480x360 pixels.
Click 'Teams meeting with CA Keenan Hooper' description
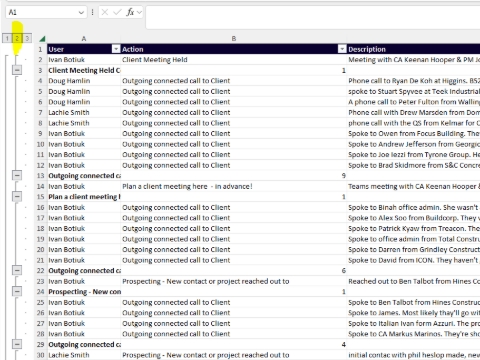(414, 186)
